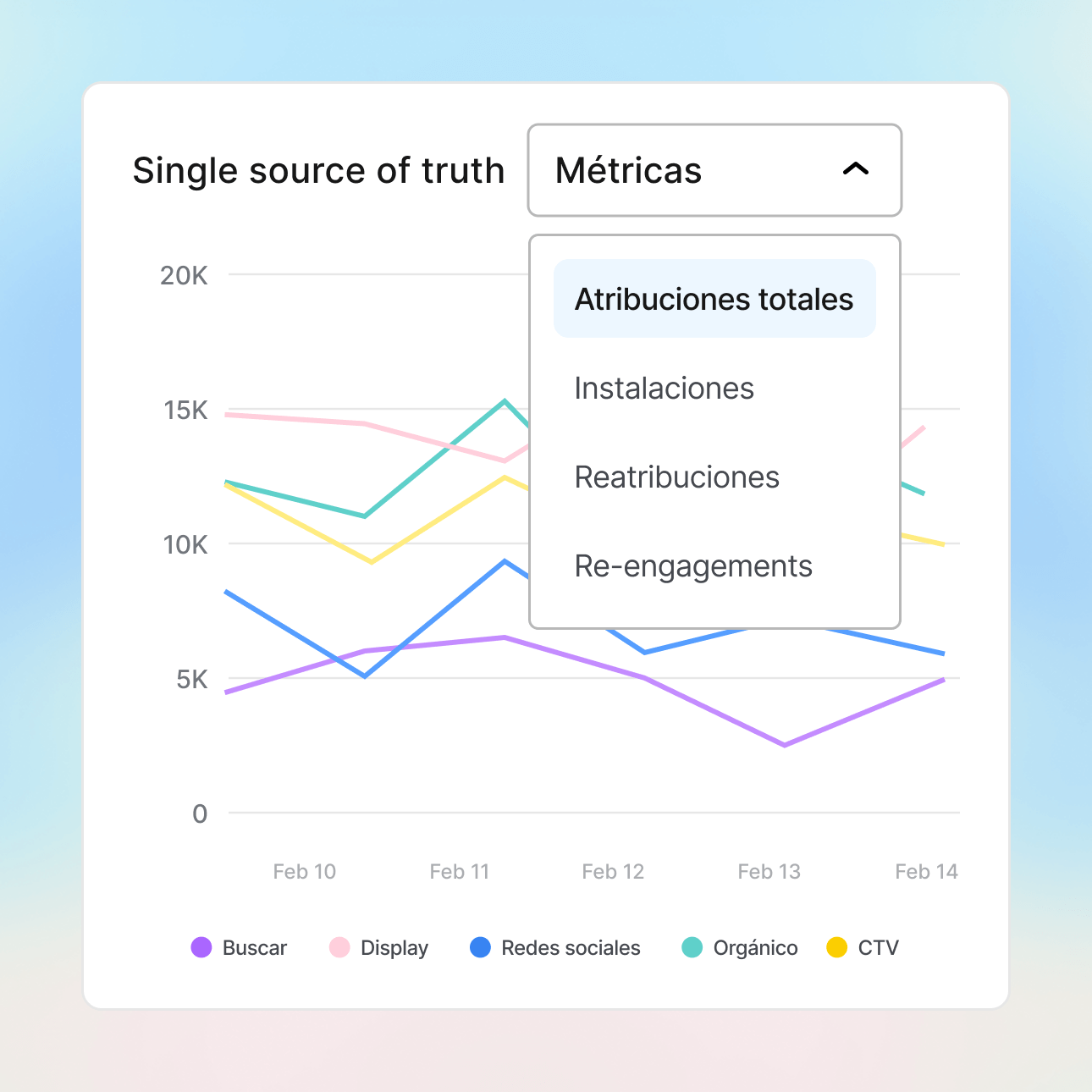Click the Métricas dropdown box
The width and height of the screenshot is (1092, 1092).
pos(714,170)
